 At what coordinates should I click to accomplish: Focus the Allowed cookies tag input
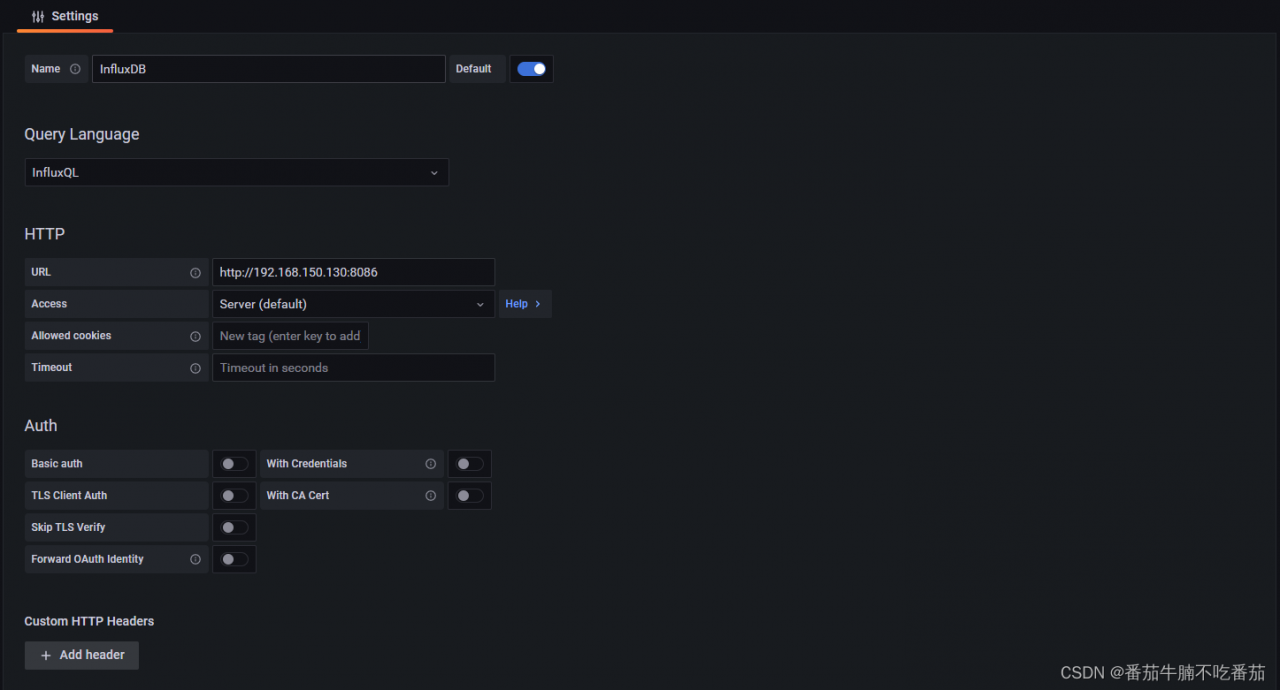[x=290, y=336]
